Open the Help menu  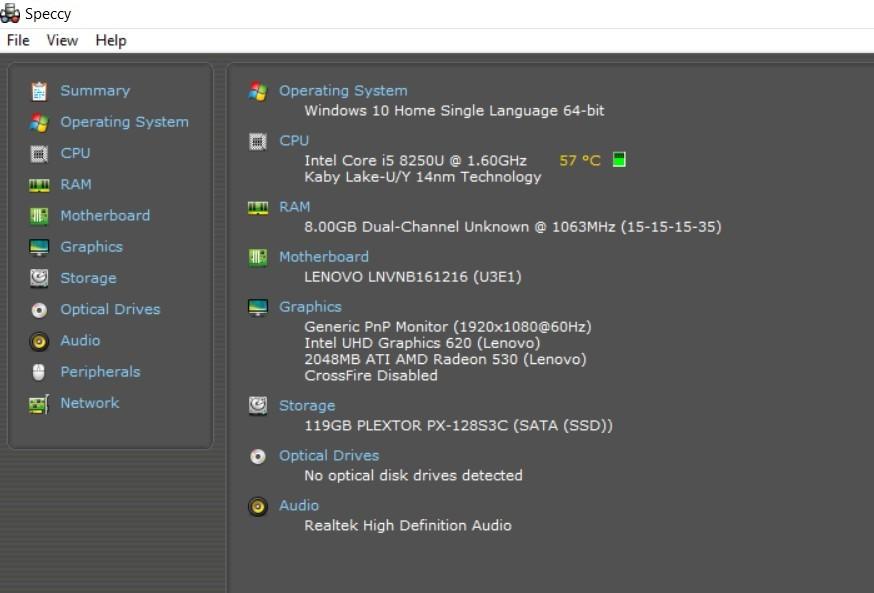[111, 41]
